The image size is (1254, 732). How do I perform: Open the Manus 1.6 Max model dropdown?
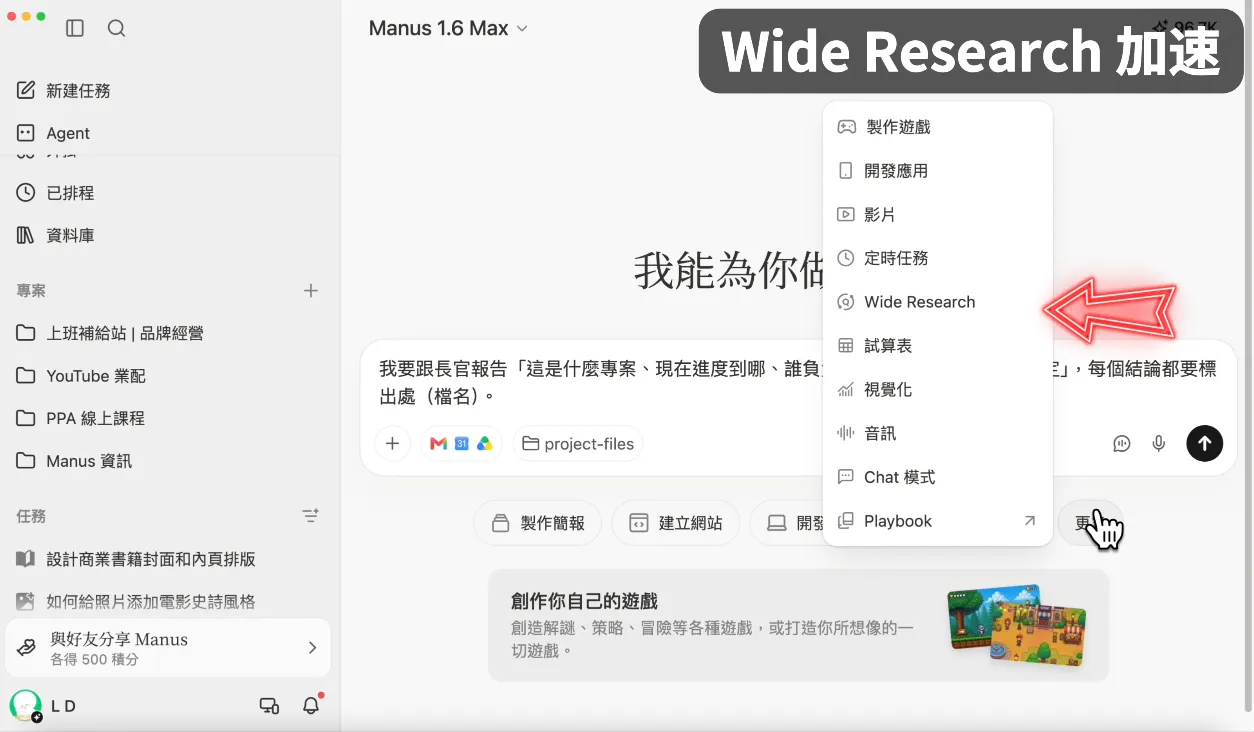(x=448, y=28)
